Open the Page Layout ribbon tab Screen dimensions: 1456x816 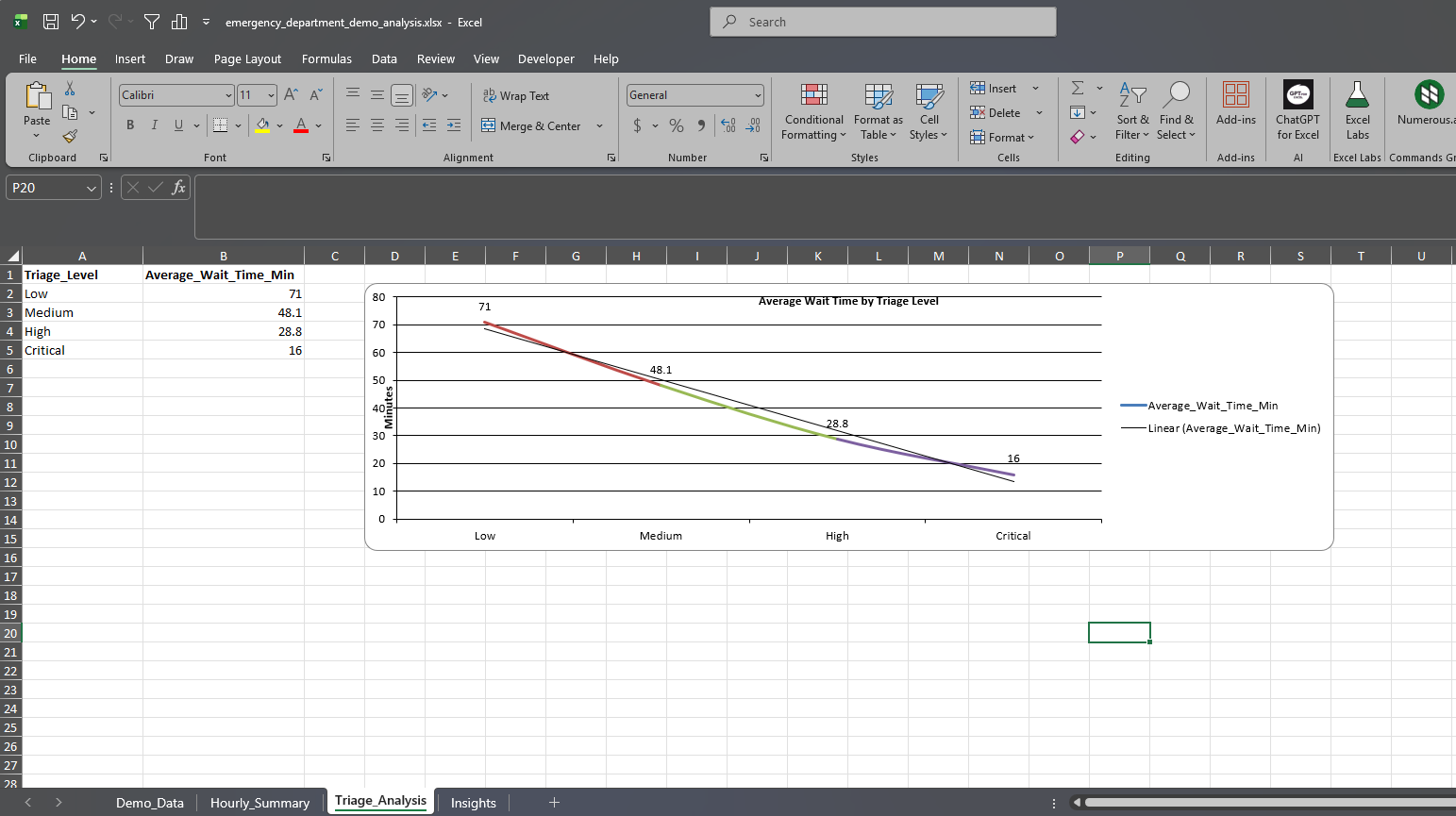(x=247, y=58)
